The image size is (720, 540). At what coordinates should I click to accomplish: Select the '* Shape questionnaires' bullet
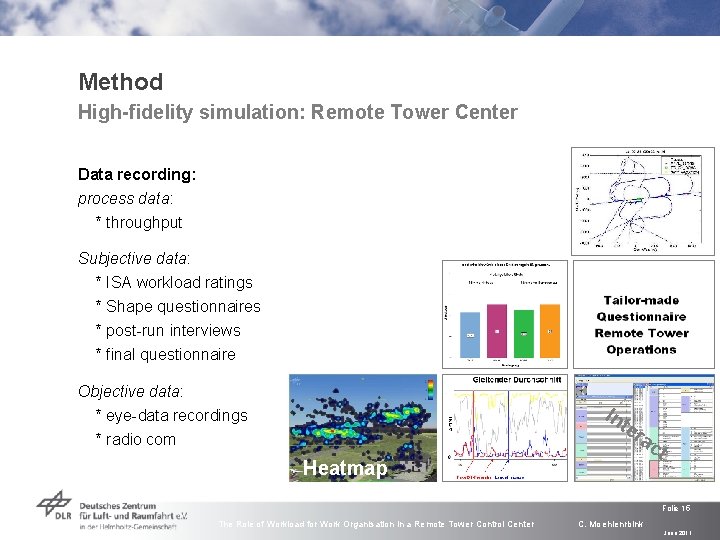[x=178, y=306]
